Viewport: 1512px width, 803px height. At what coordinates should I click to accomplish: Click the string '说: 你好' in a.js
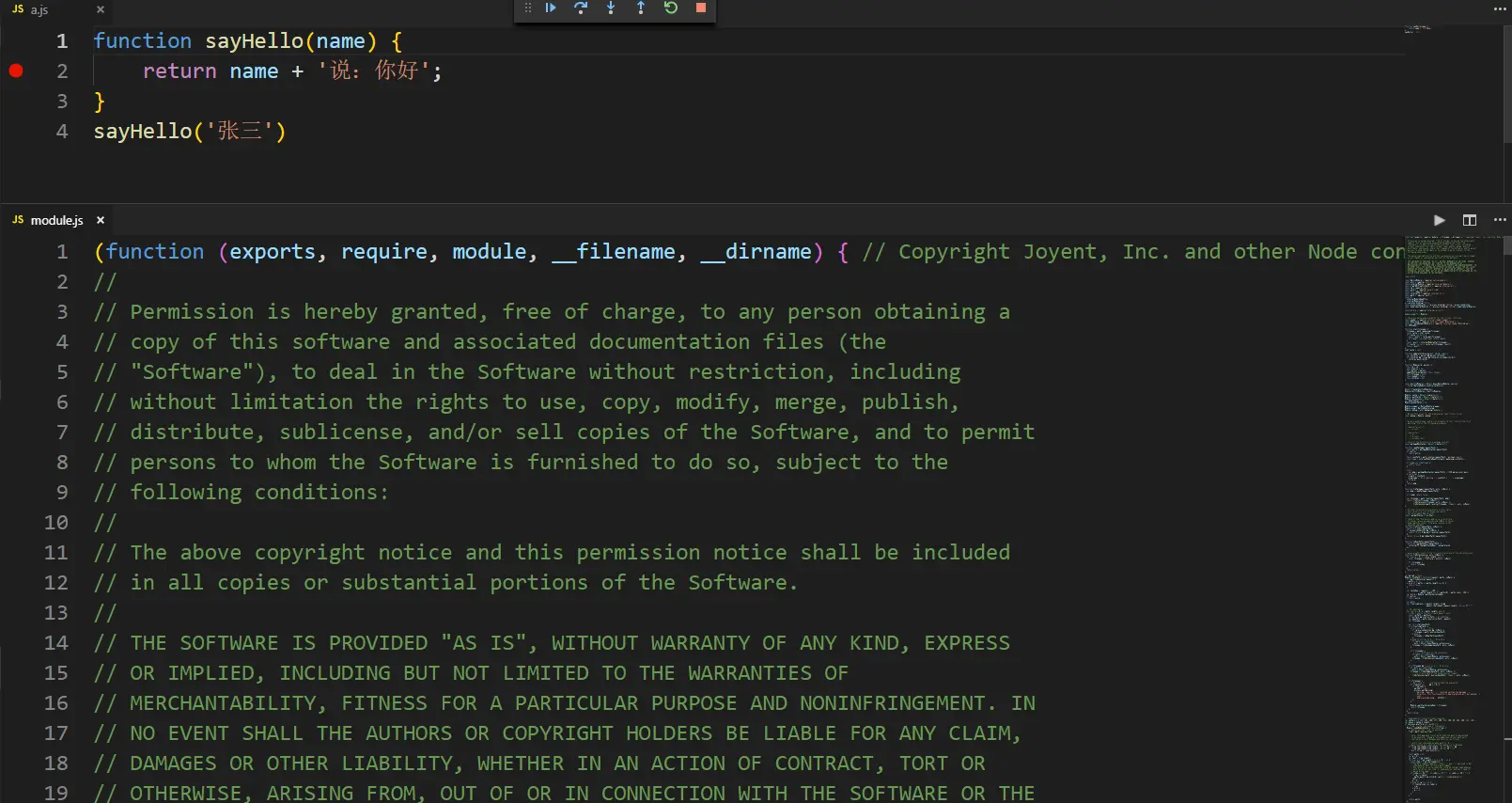(x=373, y=71)
